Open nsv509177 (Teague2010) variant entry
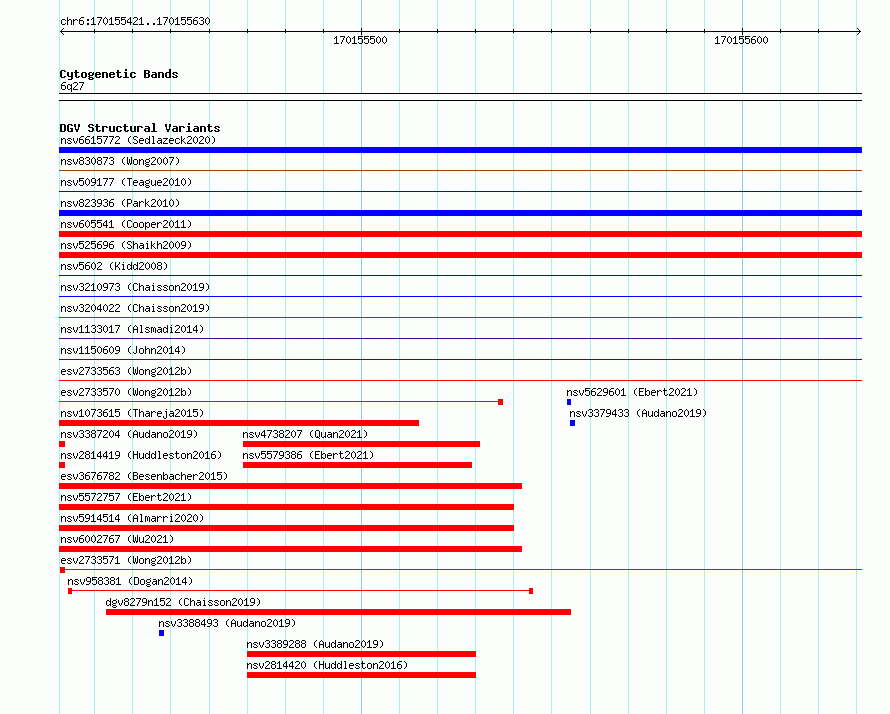Screen dimensions: 890x714 pos(126,182)
